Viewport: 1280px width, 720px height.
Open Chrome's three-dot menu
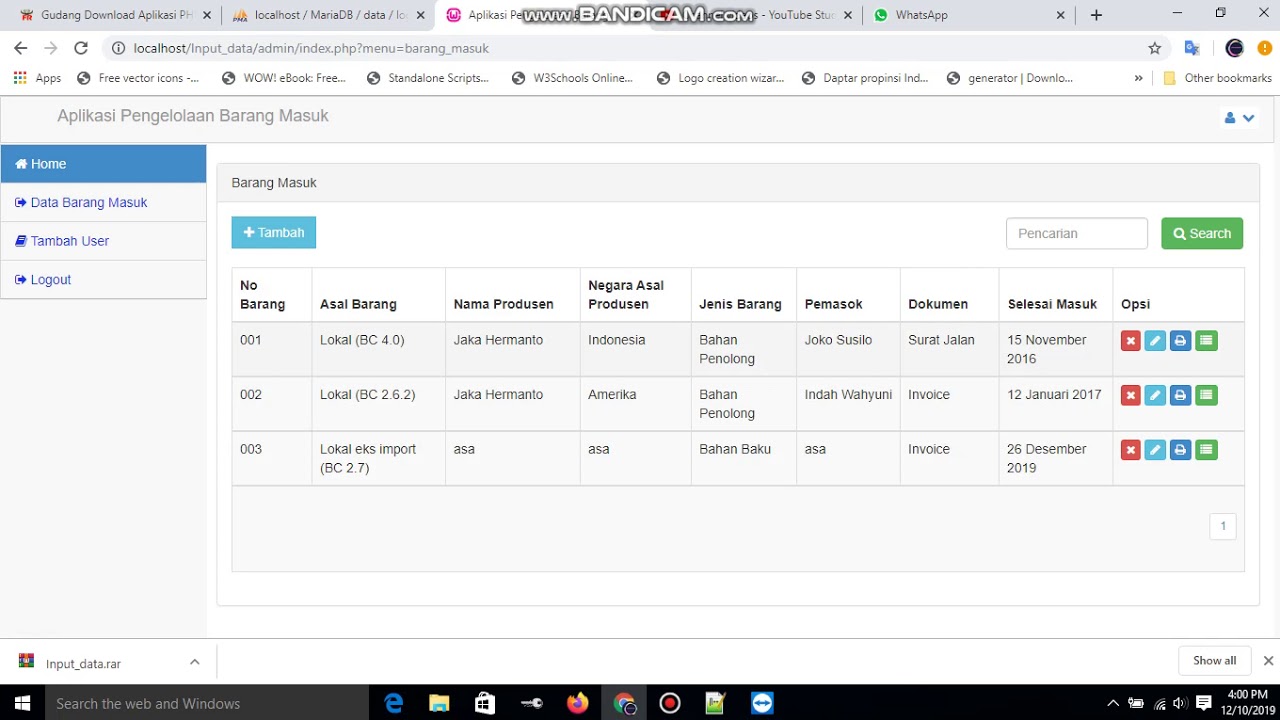1266,48
